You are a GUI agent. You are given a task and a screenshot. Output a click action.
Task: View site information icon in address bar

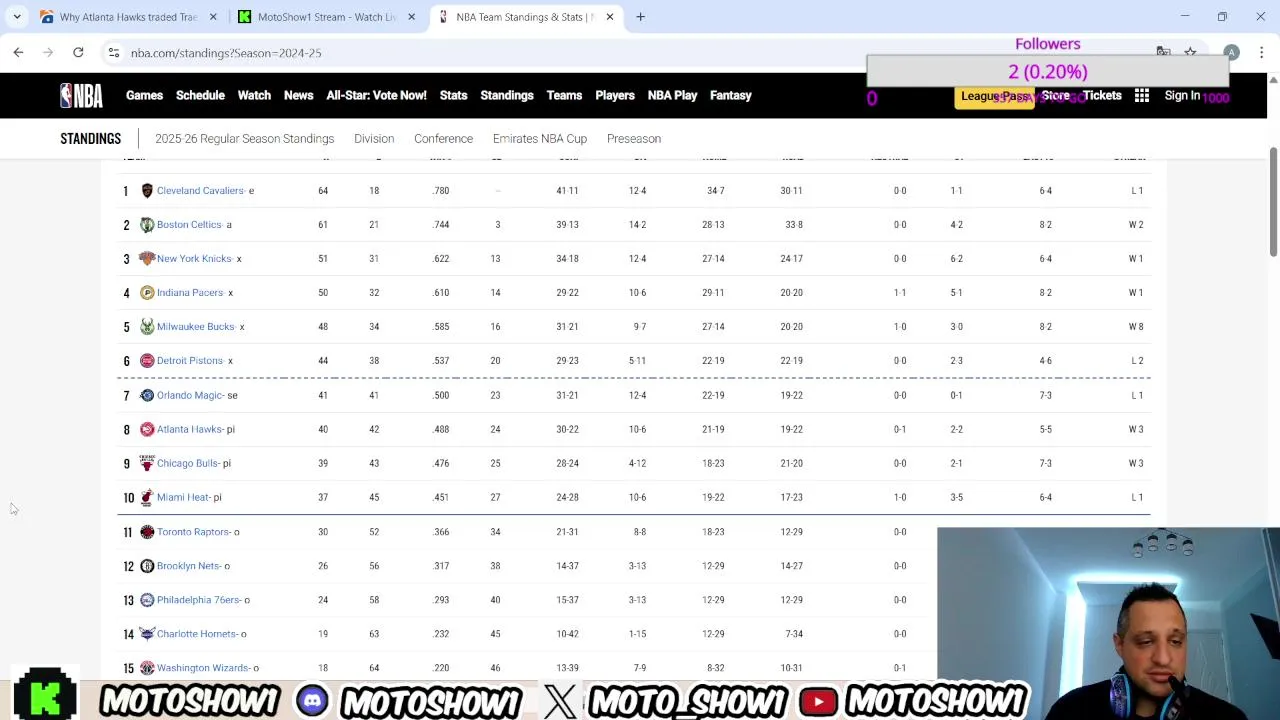tap(114, 52)
